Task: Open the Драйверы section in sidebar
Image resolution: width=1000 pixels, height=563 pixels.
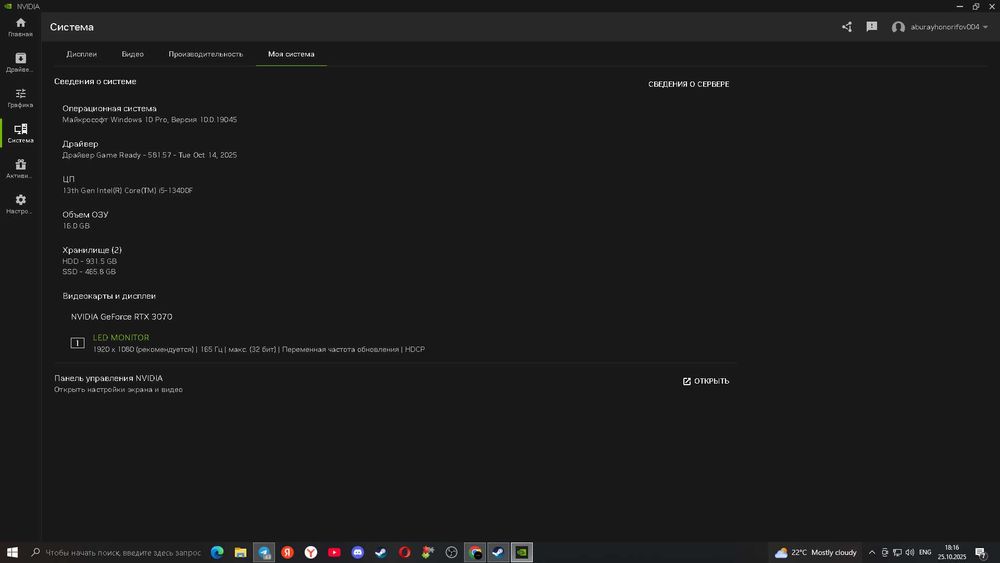Action: coord(20,62)
